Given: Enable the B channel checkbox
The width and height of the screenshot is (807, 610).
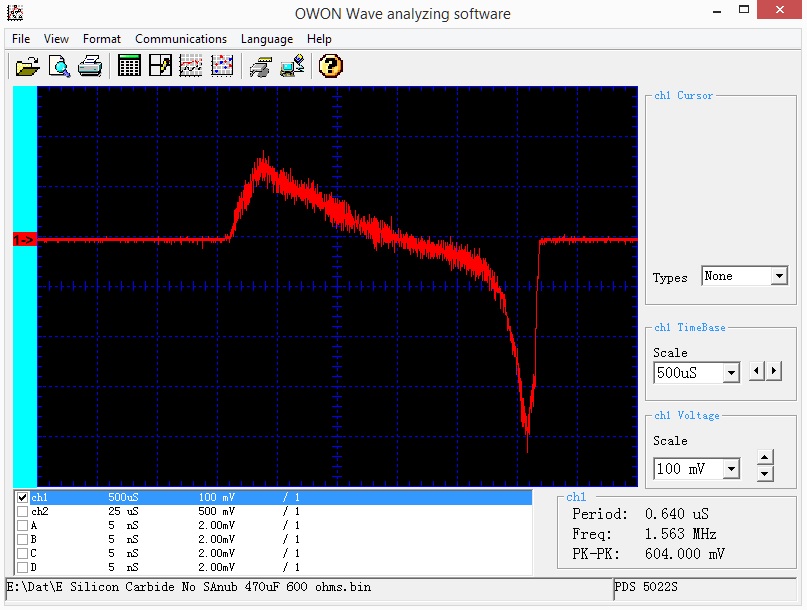Looking at the screenshot, I should coord(22,539).
